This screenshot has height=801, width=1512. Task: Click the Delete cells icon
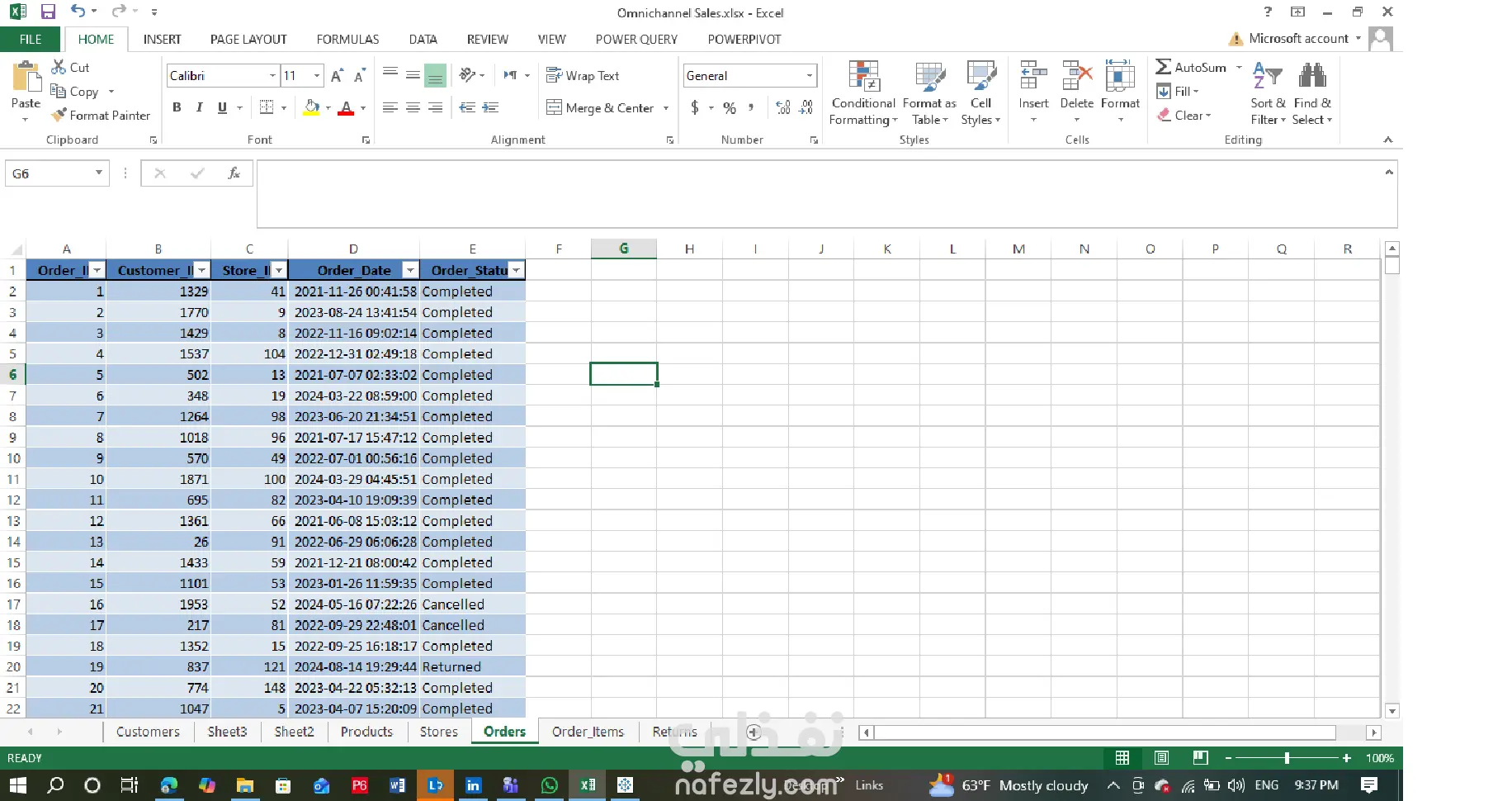pyautogui.click(x=1077, y=76)
